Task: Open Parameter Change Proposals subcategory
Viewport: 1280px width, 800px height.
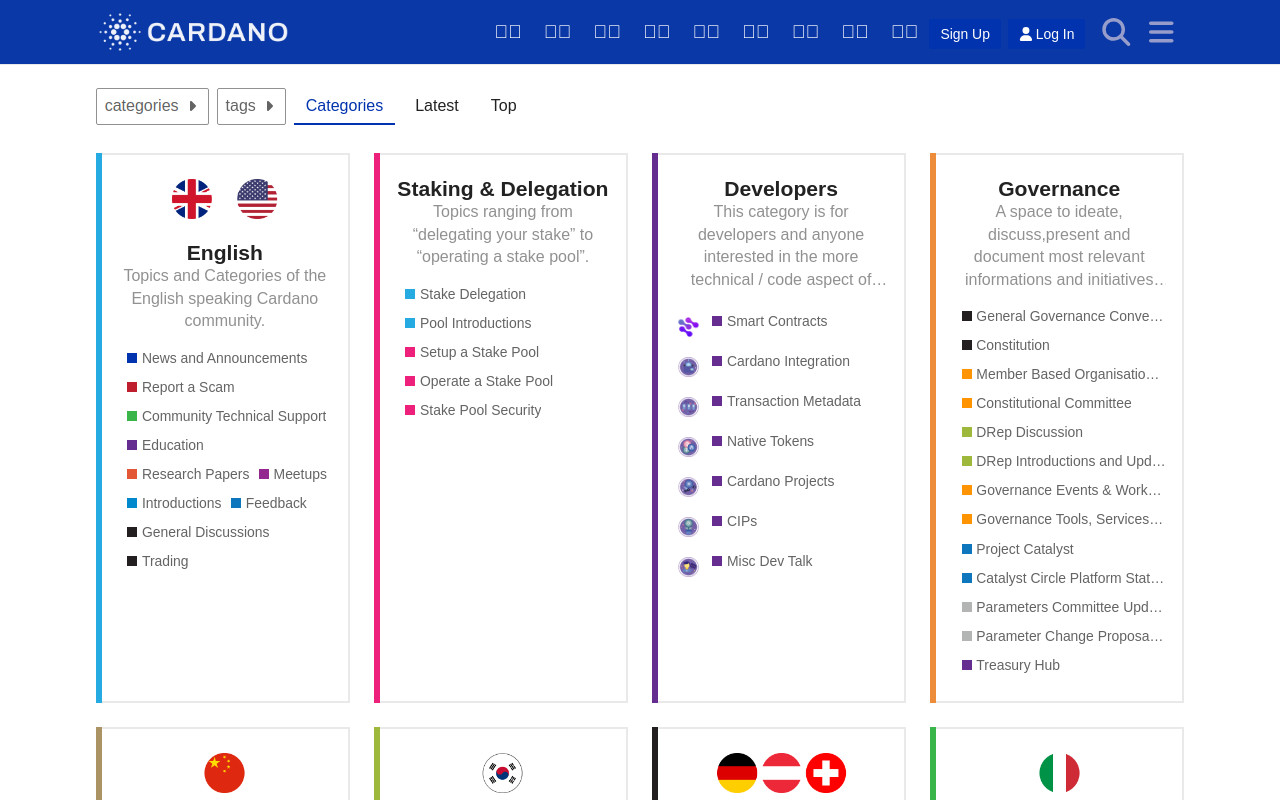Action: (x=1063, y=636)
